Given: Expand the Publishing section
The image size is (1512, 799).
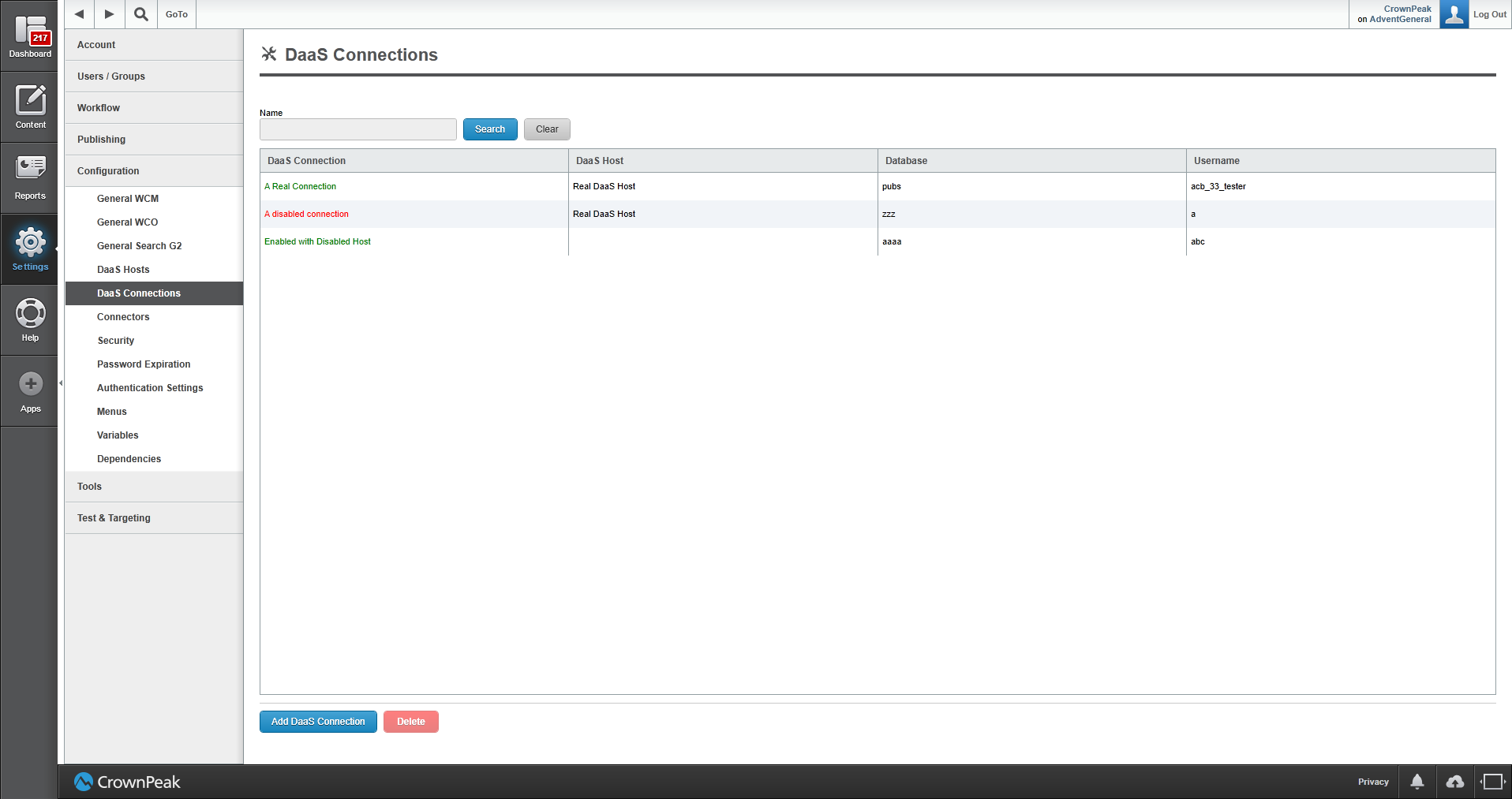Looking at the screenshot, I should click(154, 140).
